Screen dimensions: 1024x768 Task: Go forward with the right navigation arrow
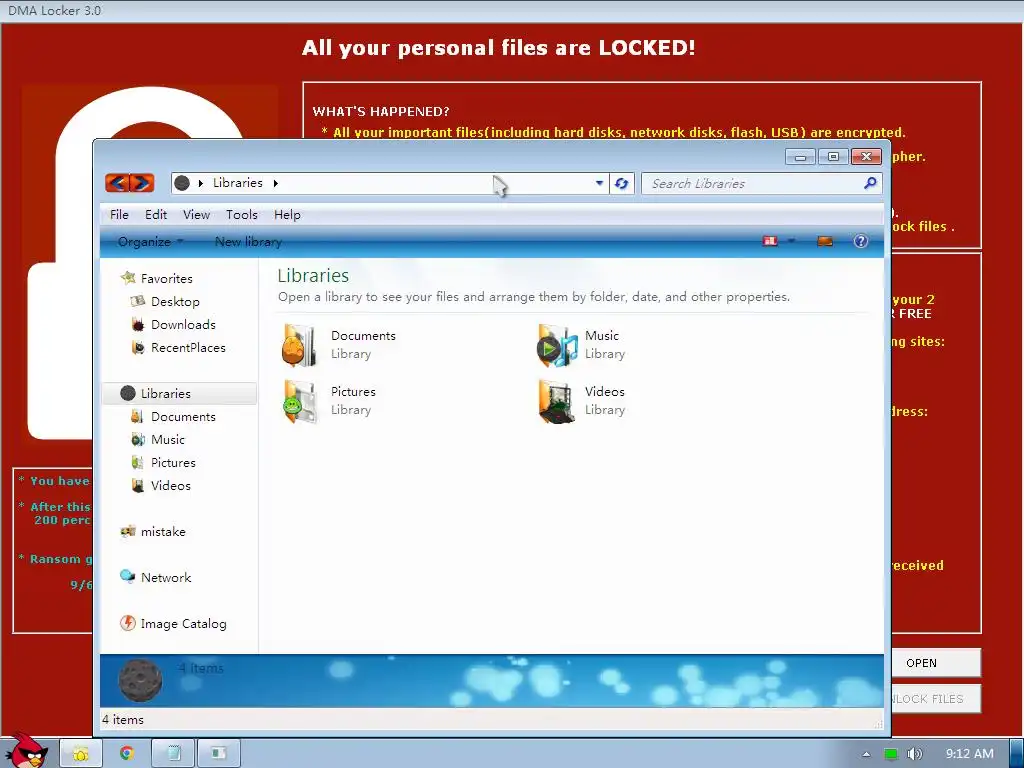pos(142,183)
